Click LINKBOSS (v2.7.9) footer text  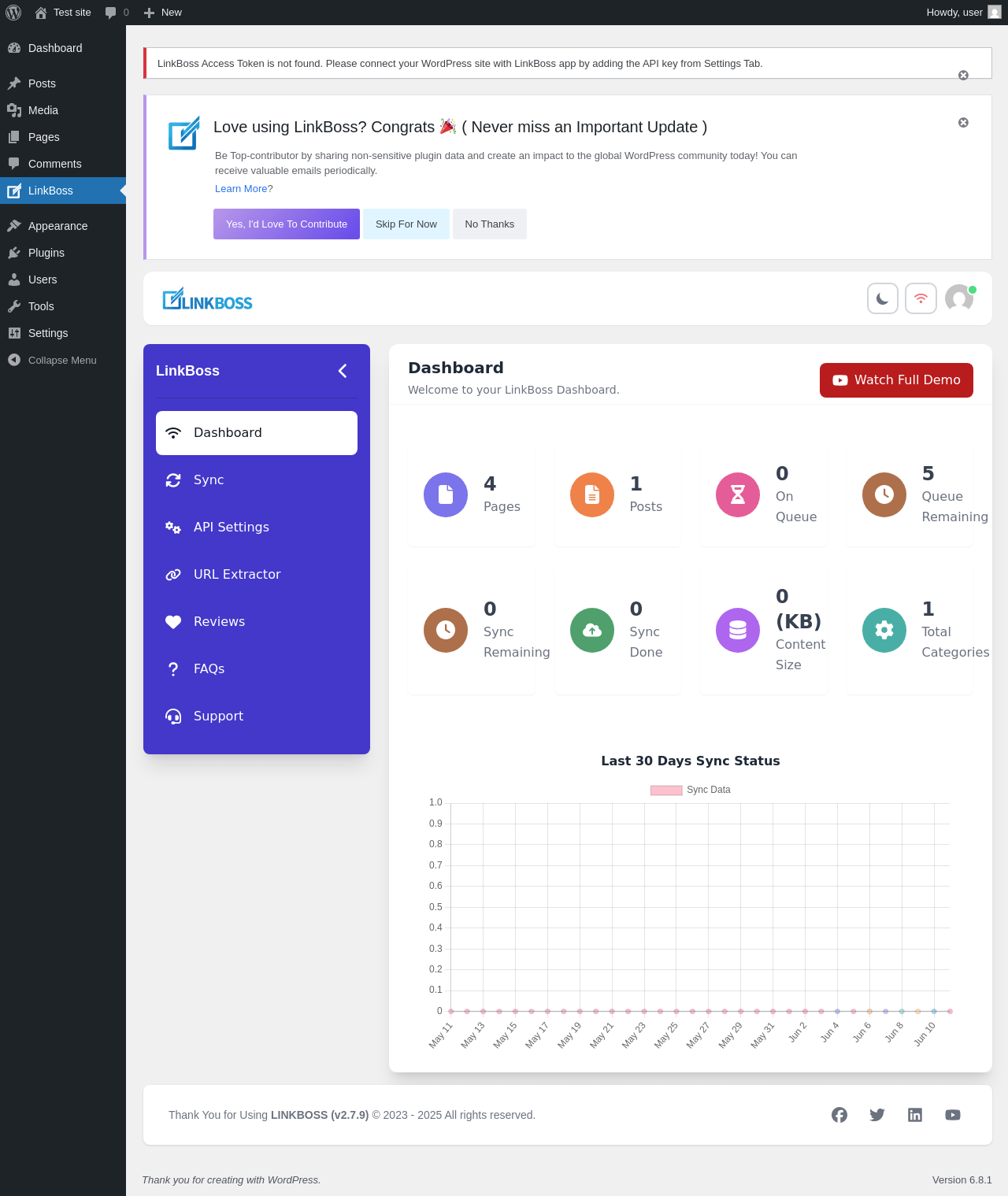[320, 1116]
